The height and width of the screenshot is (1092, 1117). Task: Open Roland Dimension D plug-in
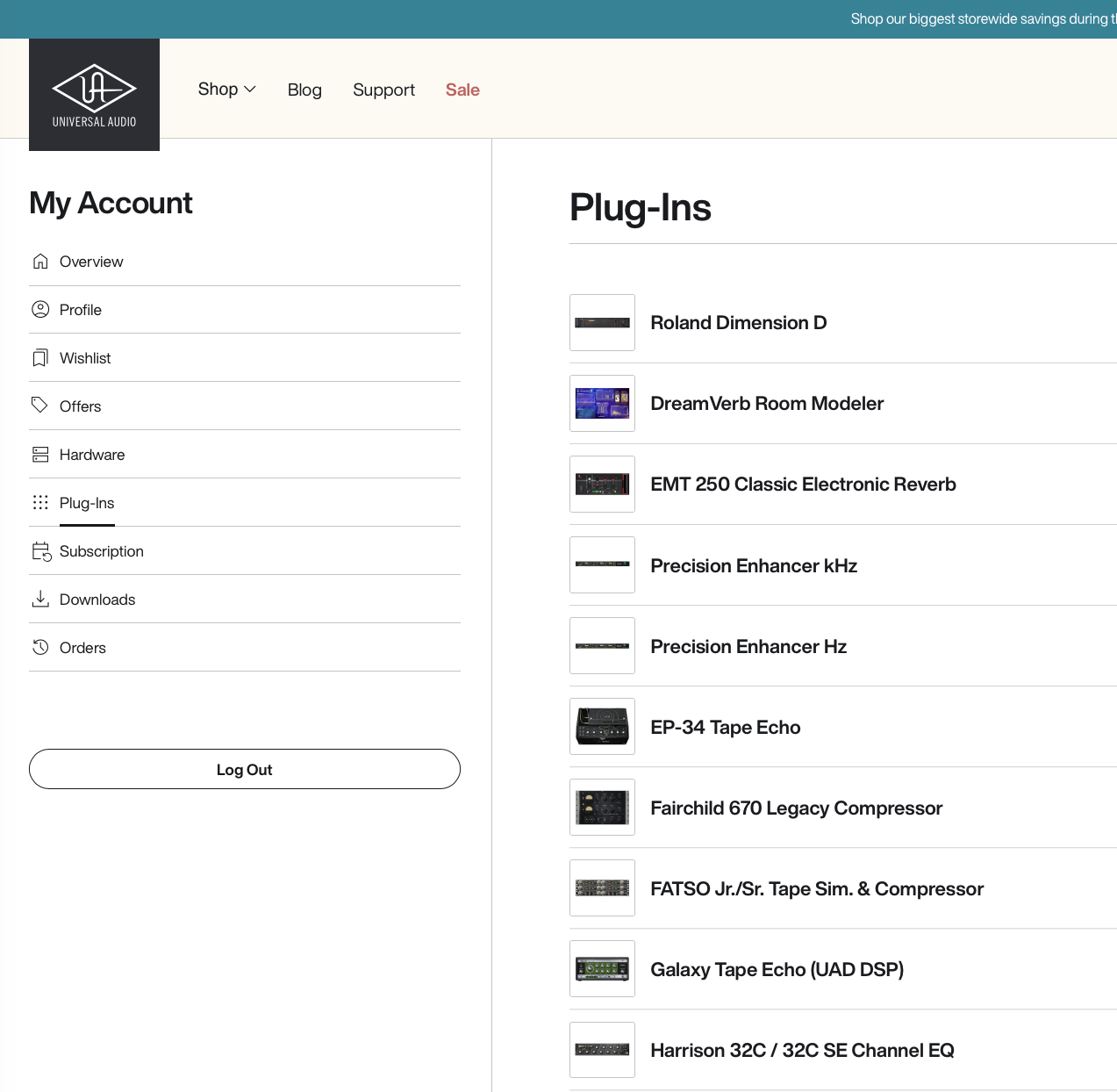[738, 323]
